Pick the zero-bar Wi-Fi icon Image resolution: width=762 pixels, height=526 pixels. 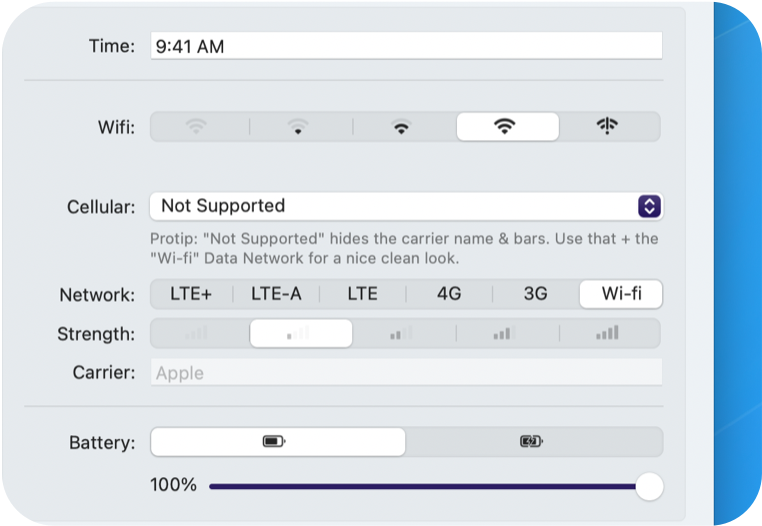pyautogui.click(x=197, y=127)
